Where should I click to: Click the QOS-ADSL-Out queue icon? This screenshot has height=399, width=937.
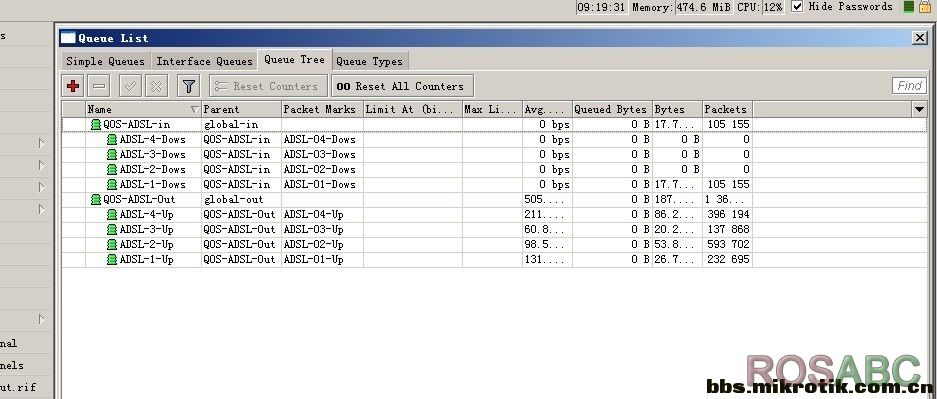[96, 199]
